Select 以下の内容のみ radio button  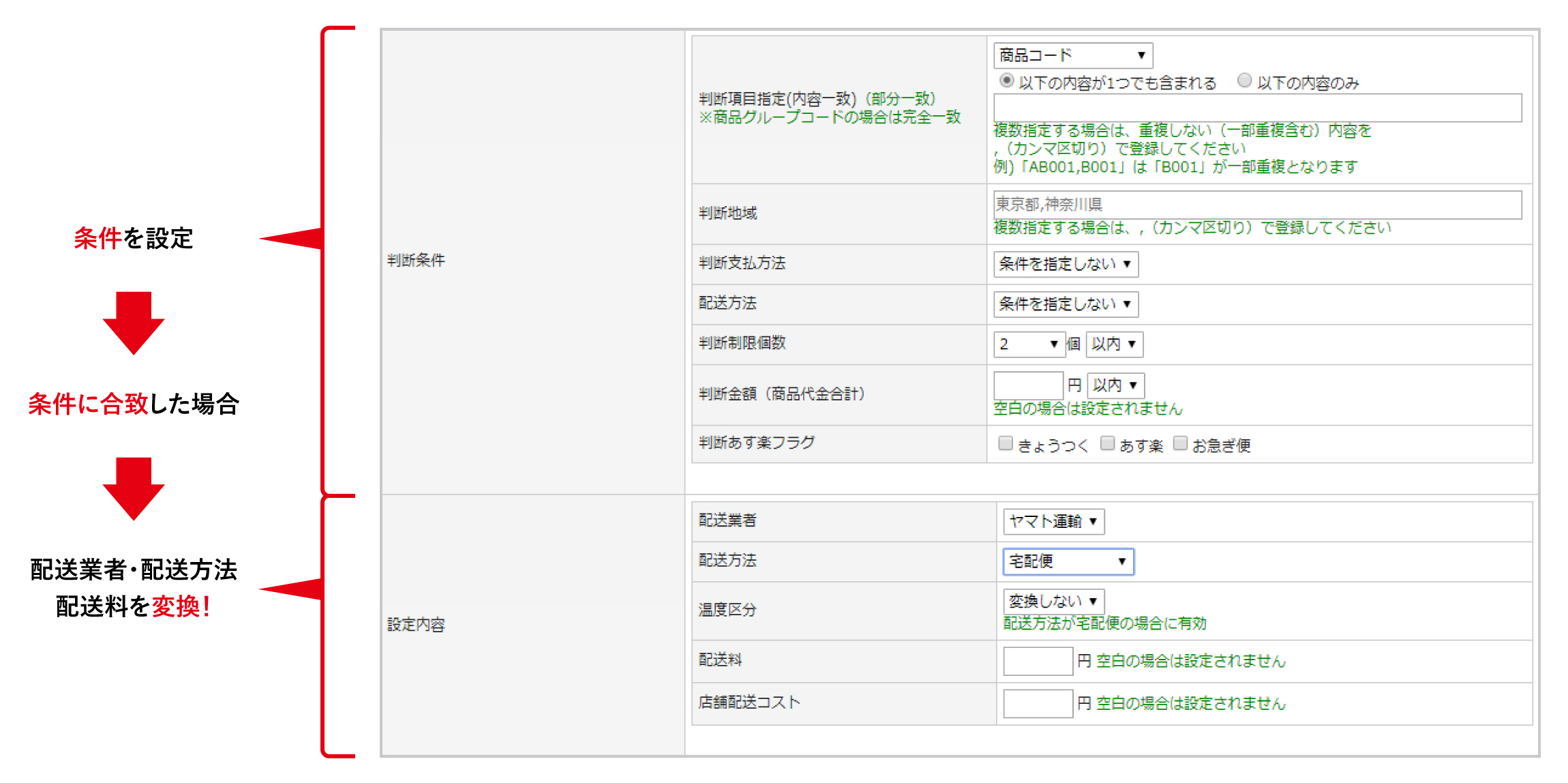point(1244,80)
